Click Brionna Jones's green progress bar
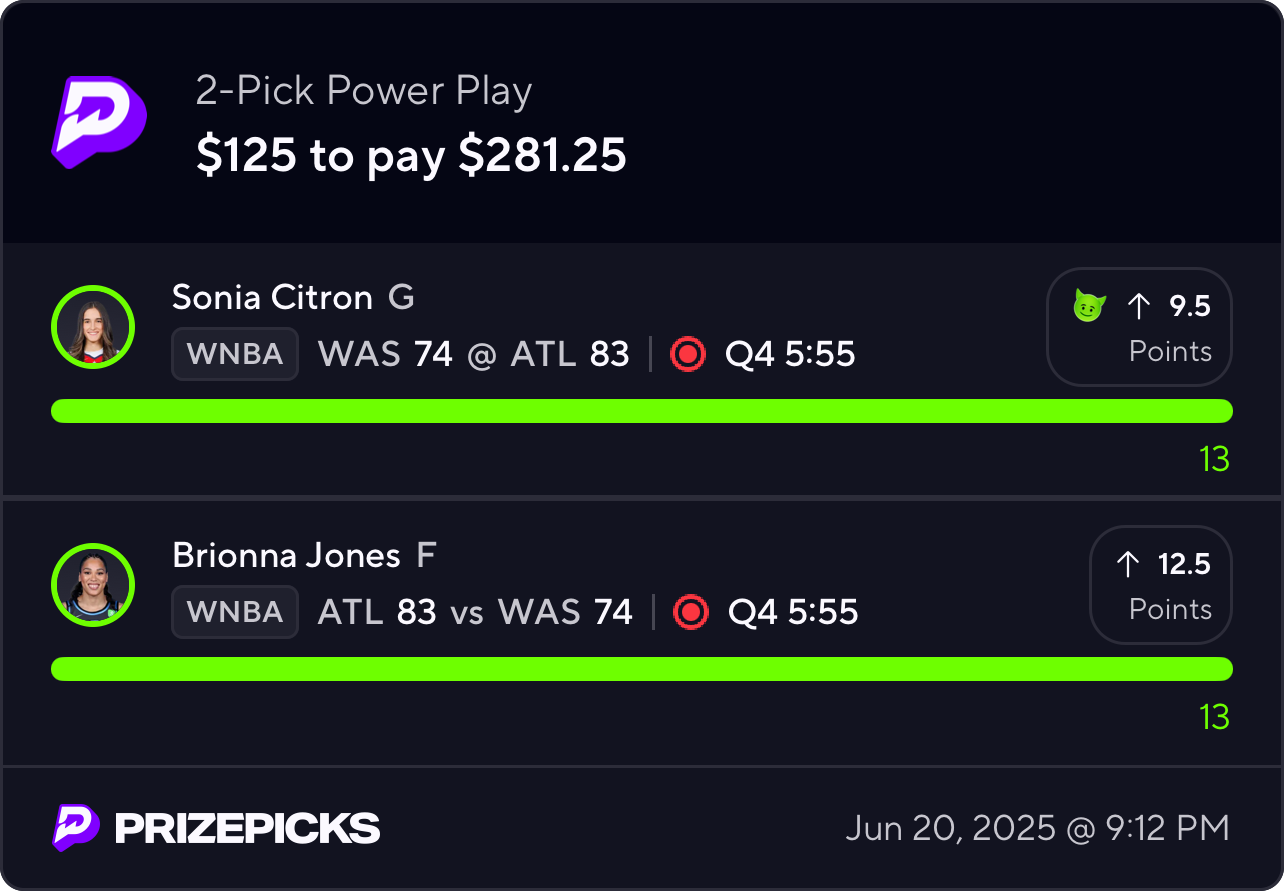 [642, 669]
